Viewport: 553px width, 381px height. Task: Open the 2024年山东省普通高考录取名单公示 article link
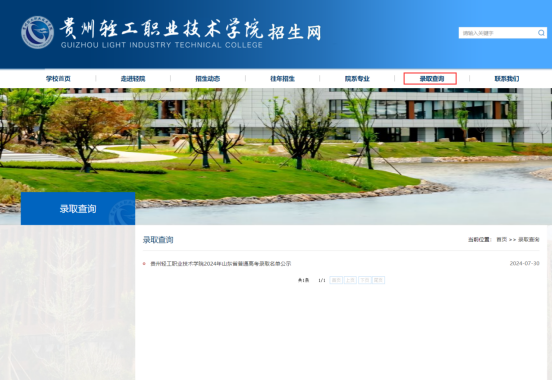(221, 264)
